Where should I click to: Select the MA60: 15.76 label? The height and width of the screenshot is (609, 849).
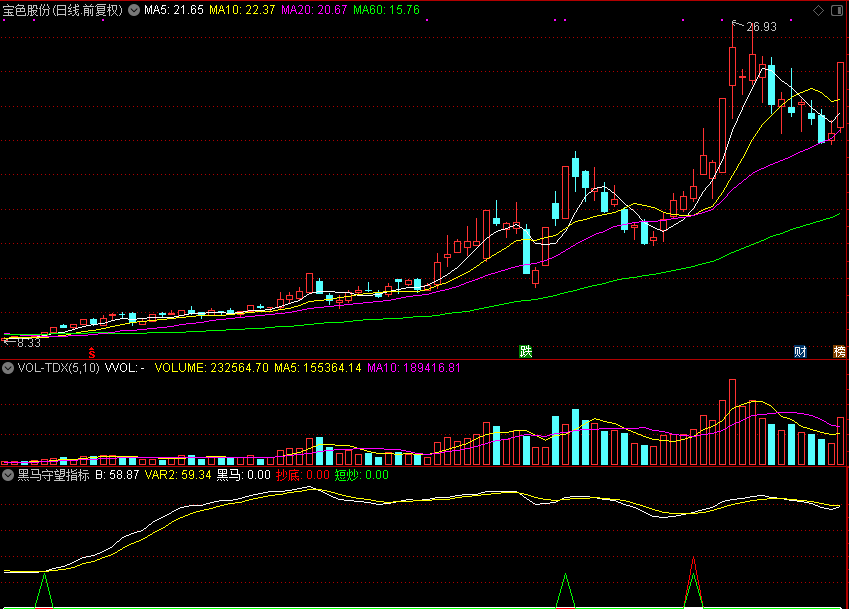coord(386,10)
